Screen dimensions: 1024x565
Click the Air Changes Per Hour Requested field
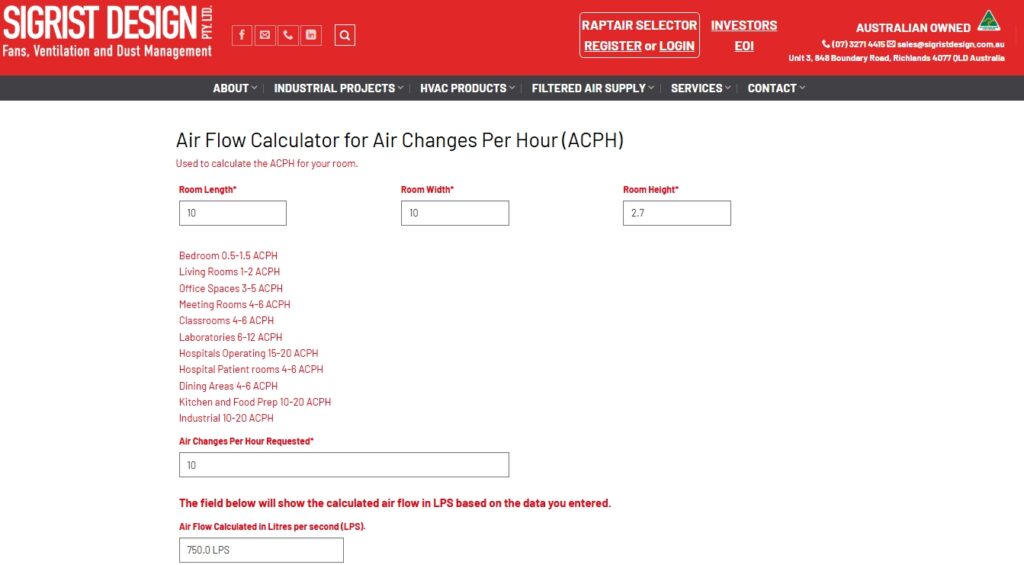click(x=344, y=465)
